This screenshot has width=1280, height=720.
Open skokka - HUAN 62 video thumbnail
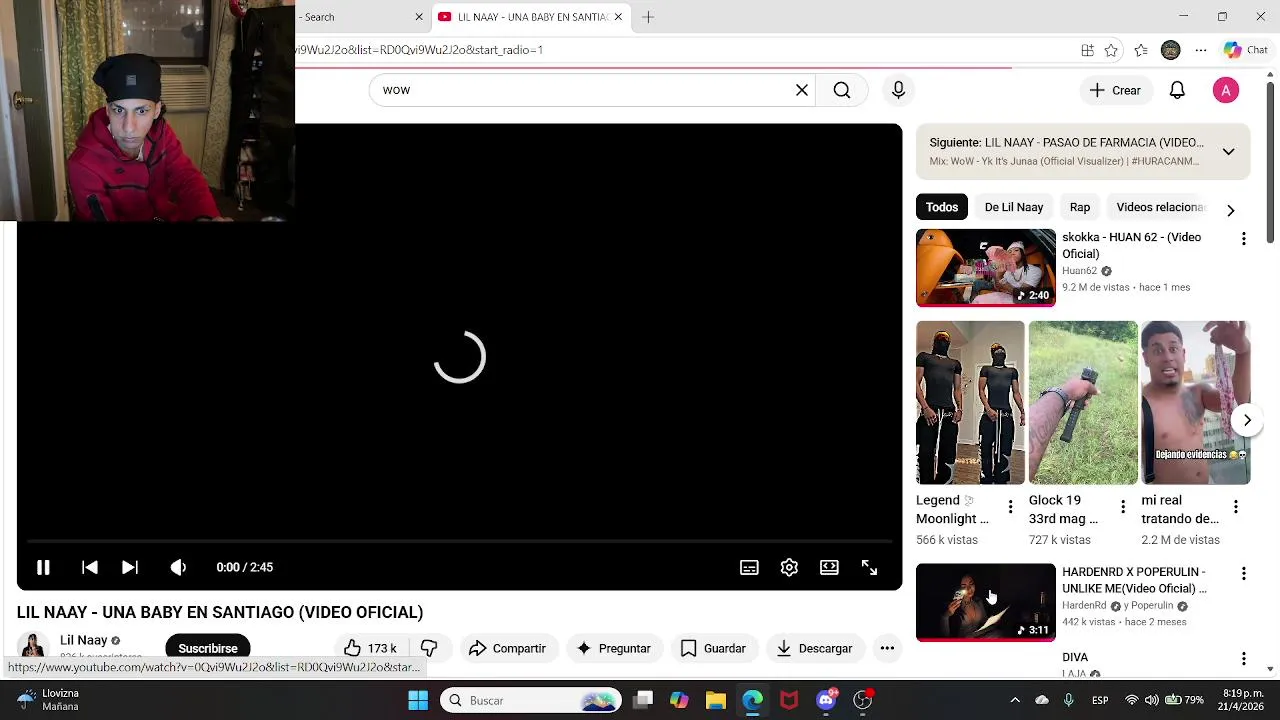click(x=985, y=267)
